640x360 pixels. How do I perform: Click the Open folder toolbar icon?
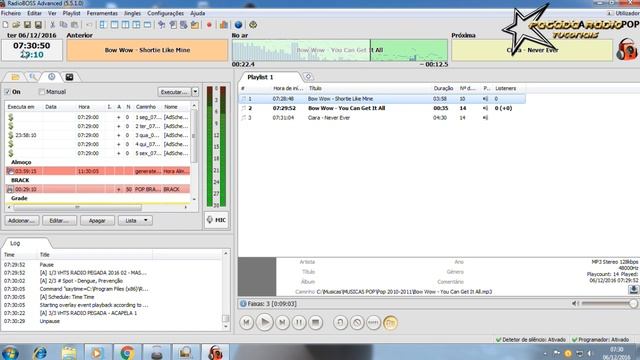[x=16, y=25]
